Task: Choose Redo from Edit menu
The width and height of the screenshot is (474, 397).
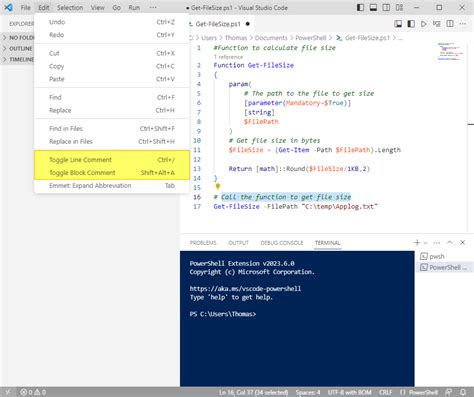Action: (x=112, y=35)
